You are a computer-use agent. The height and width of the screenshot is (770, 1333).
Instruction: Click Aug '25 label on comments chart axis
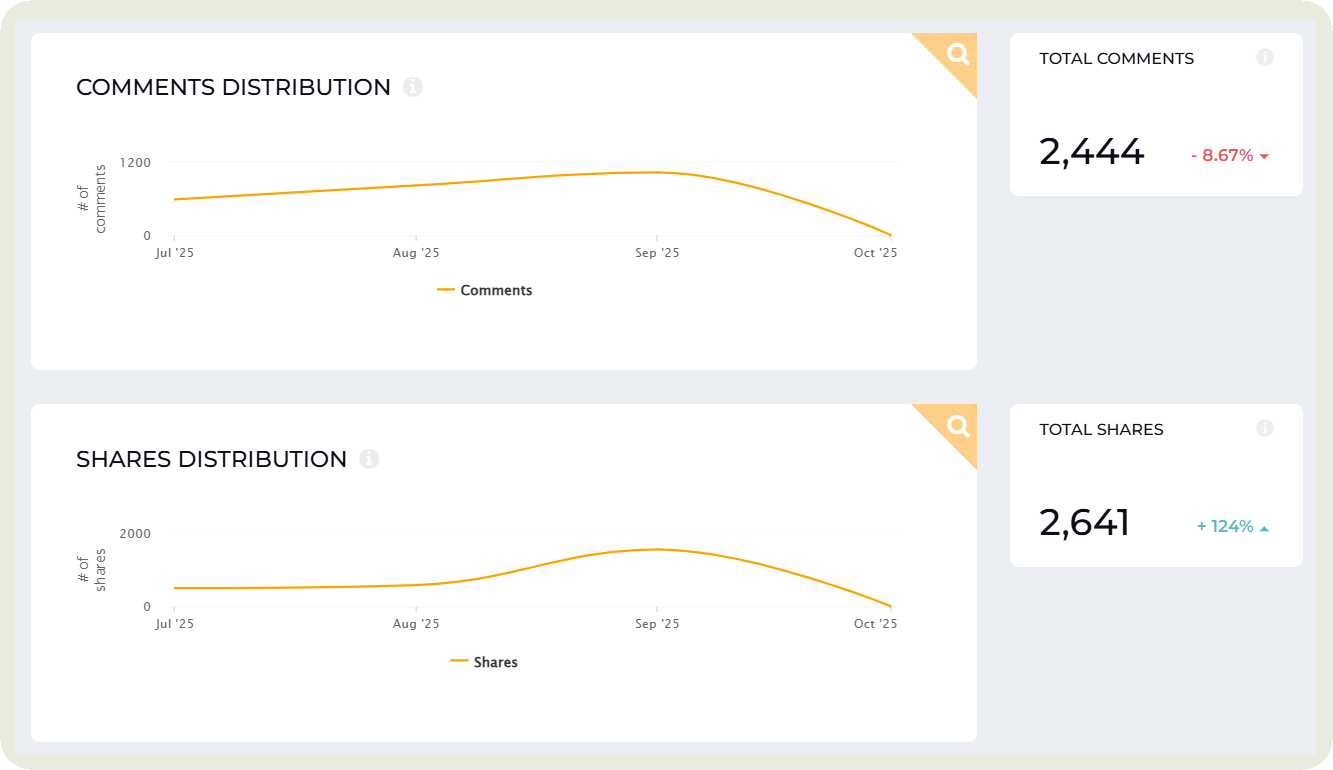(416, 253)
